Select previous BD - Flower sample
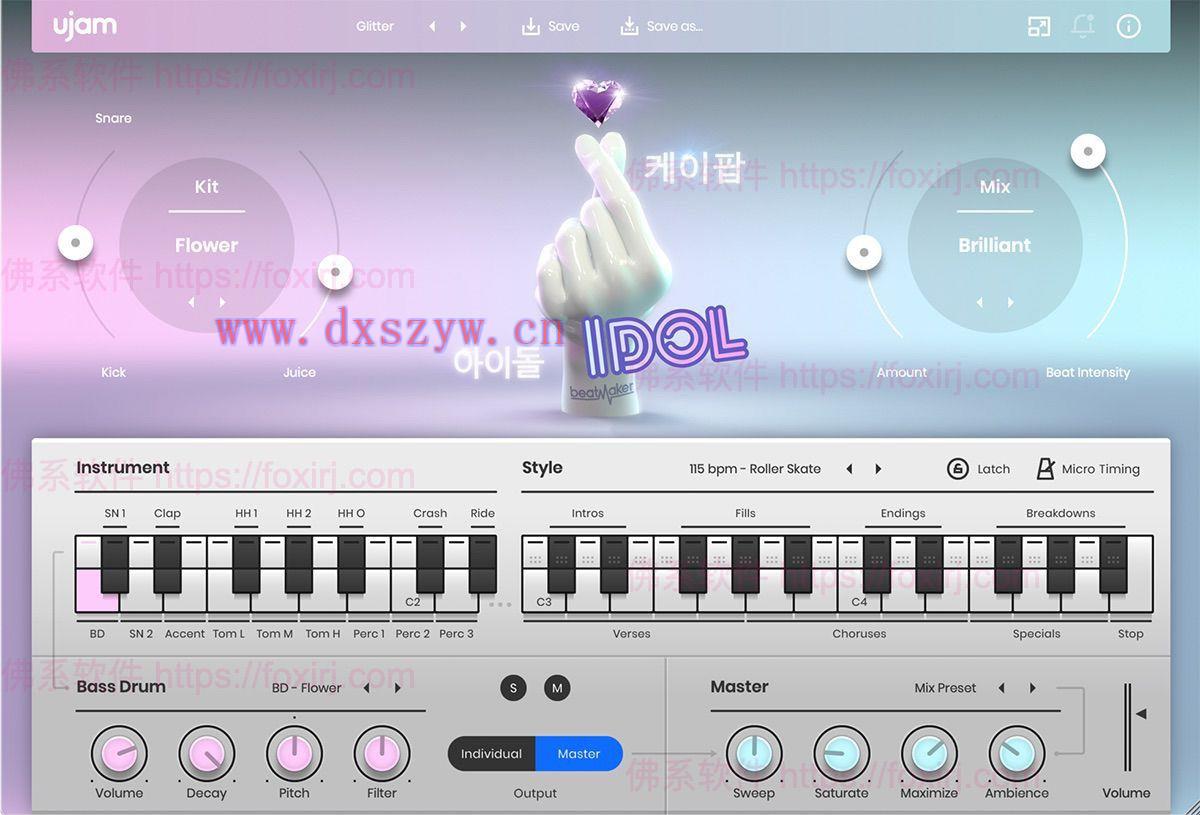The image size is (1200, 815). [x=366, y=688]
